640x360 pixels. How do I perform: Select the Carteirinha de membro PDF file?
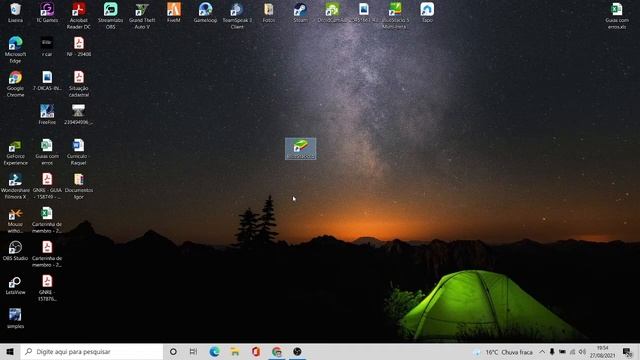click(47, 254)
